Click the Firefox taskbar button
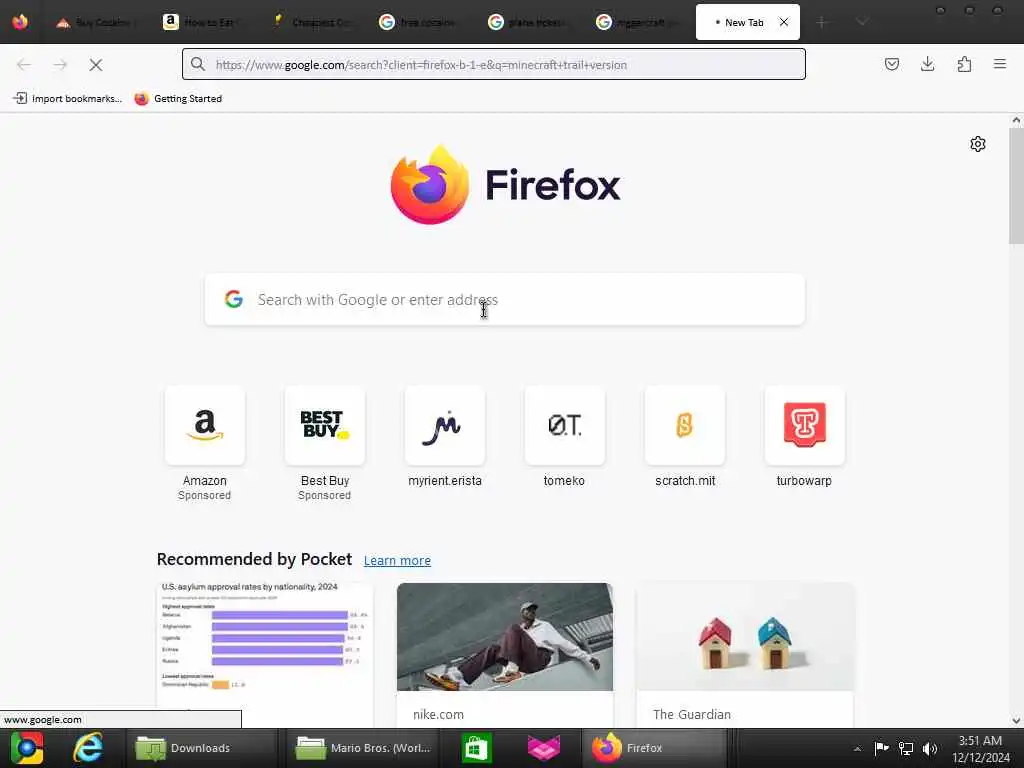The height and width of the screenshot is (768, 1024). pyautogui.click(x=654, y=748)
